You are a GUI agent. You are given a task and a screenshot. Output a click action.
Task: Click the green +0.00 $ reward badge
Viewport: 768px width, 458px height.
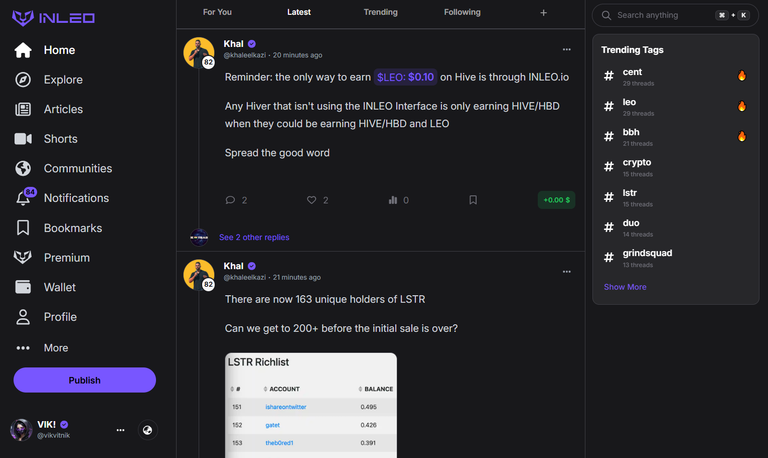point(556,200)
